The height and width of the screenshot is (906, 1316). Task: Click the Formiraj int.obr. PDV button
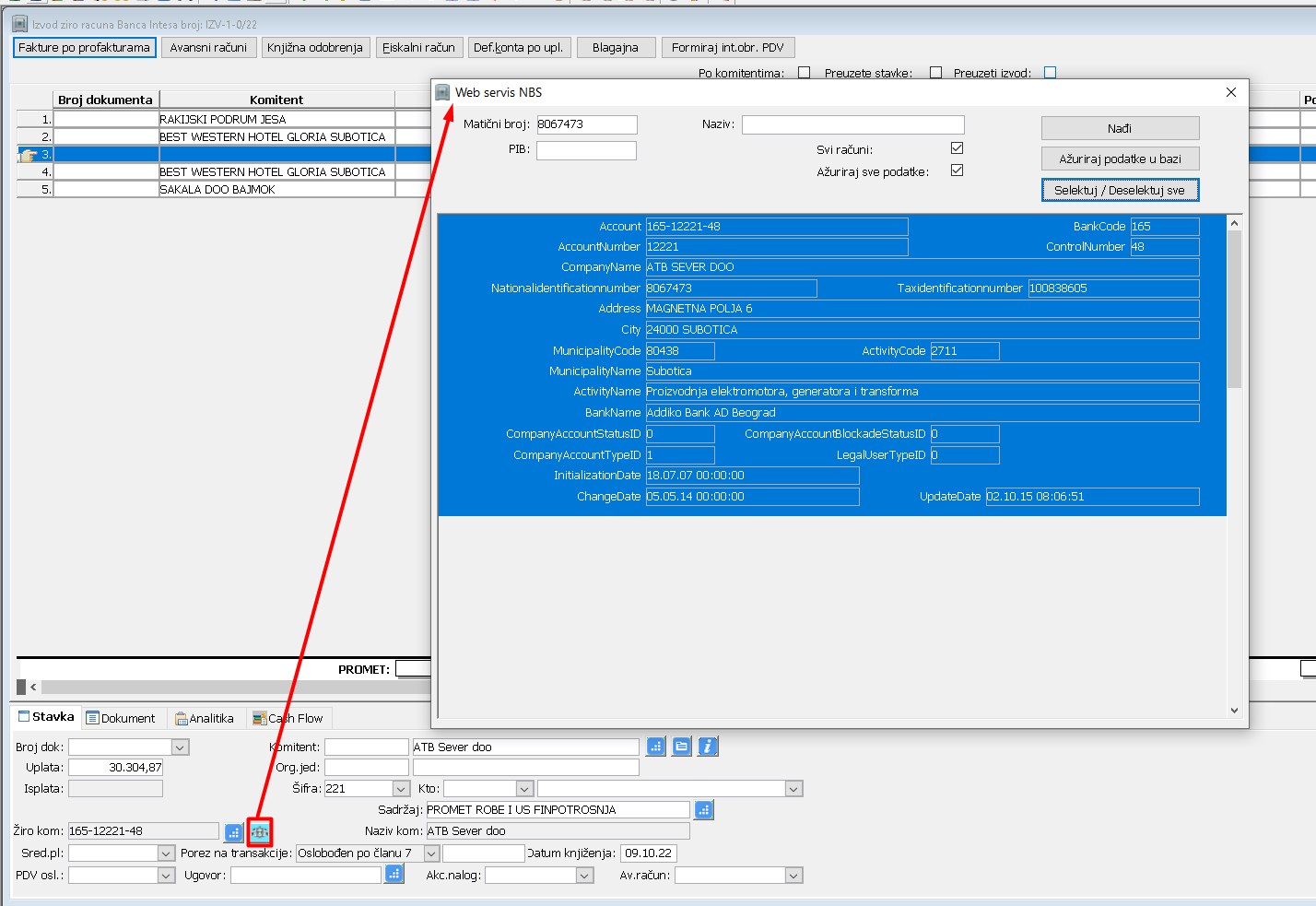(728, 47)
